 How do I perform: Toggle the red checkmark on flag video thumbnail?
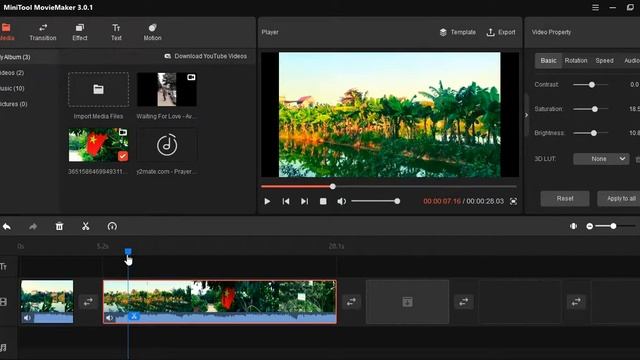point(123,156)
